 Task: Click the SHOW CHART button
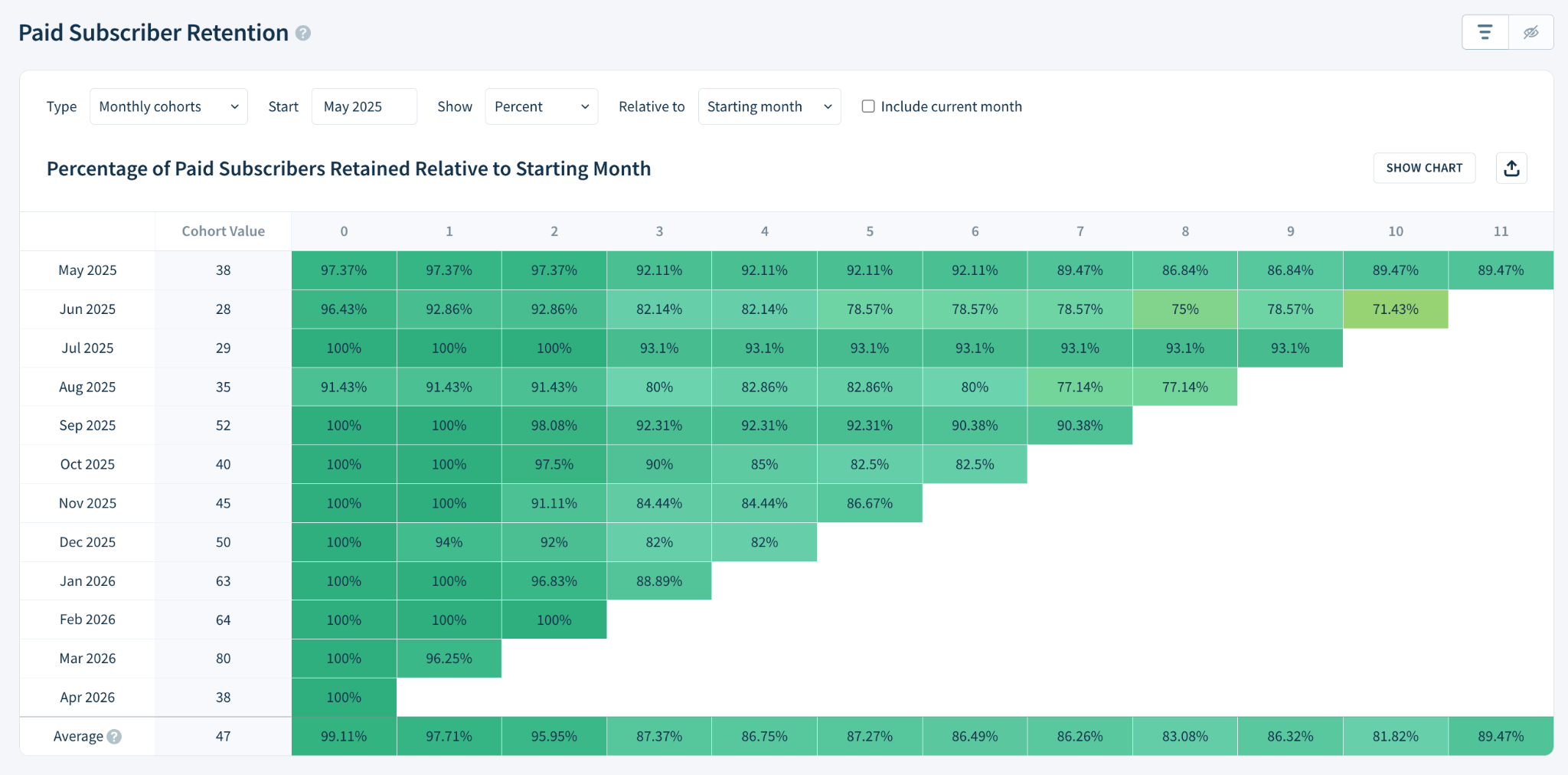1424,168
